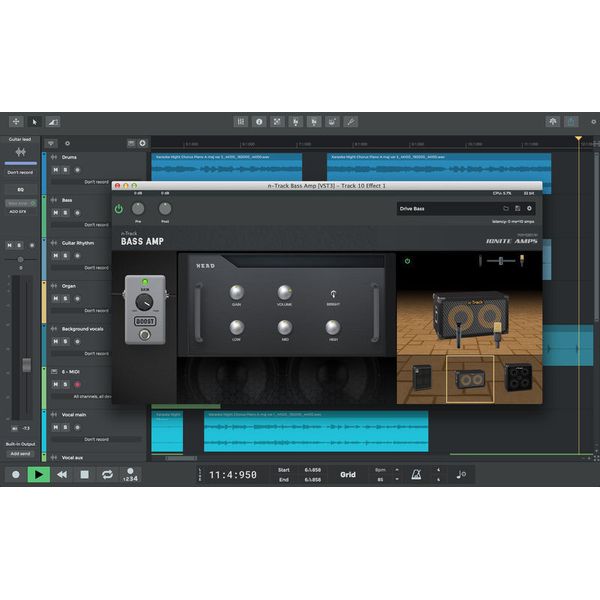Viewport: 600px width, 600px height.
Task: Arm recording on the Vocal main track
Action: point(77,427)
